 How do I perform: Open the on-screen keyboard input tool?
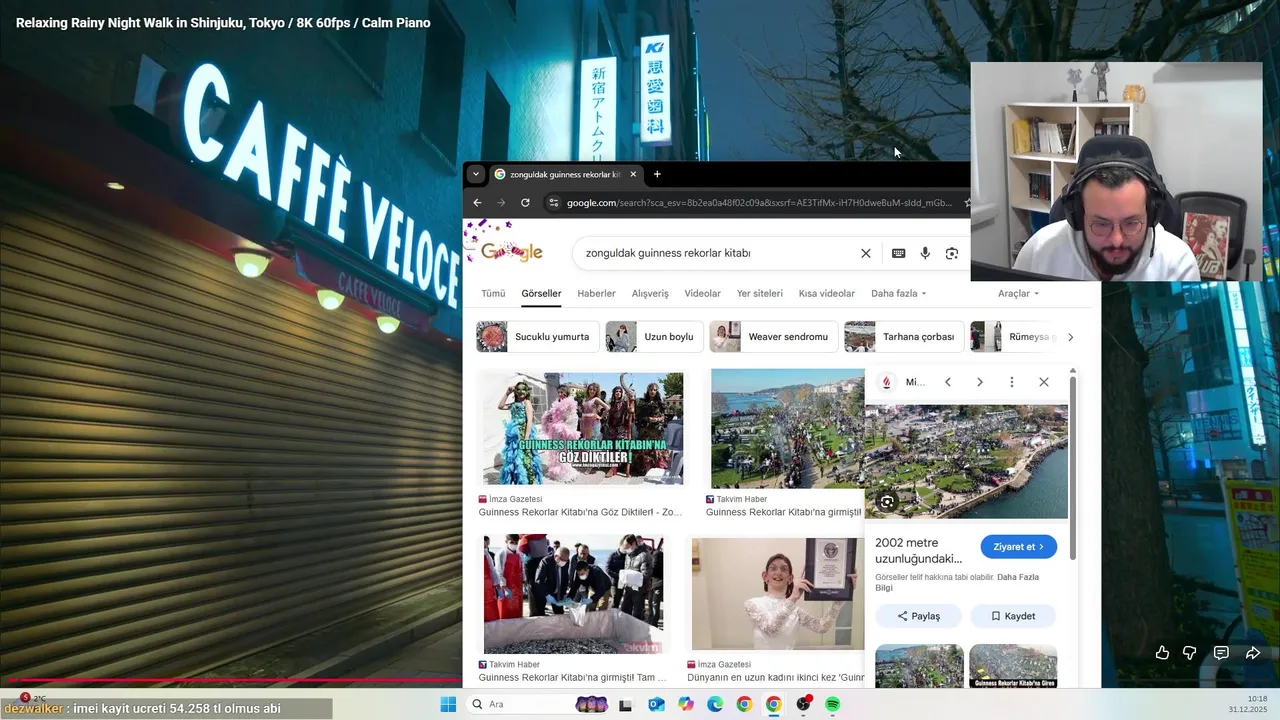pyautogui.click(x=898, y=253)
